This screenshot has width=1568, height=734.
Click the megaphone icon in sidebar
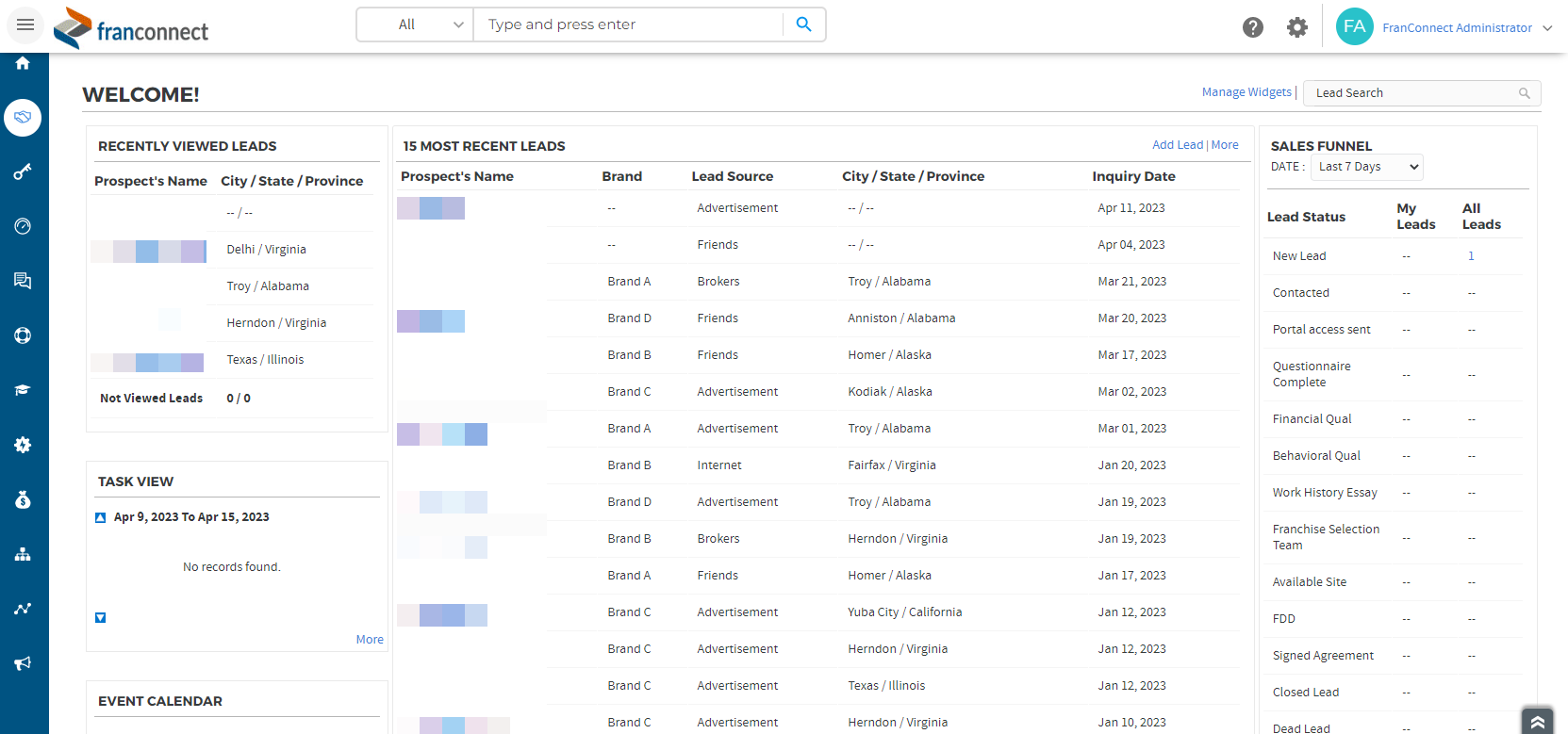pos(23,663)
